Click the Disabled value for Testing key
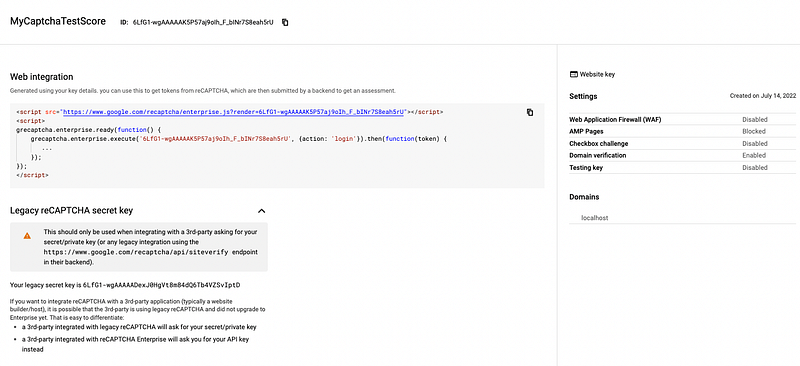This screenshot has width=800, height=366. 755,167
